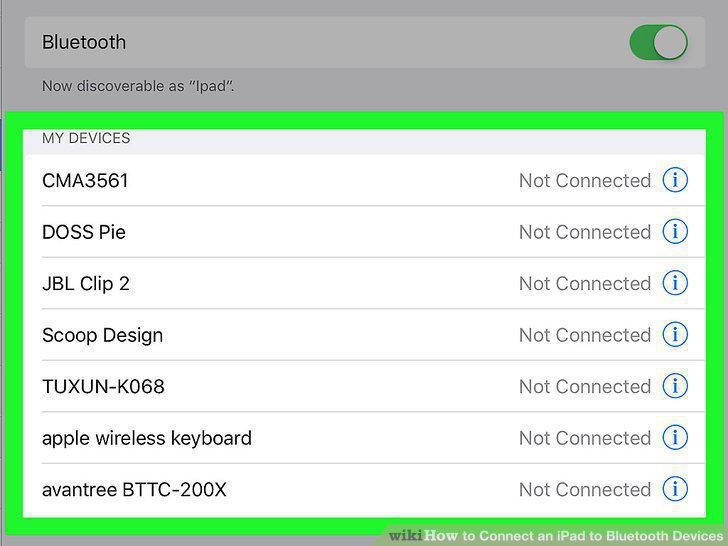The height and width of the screenshot is (546, 728).
Task: Open info for CMA3561 device
Action: pos(675,180)
